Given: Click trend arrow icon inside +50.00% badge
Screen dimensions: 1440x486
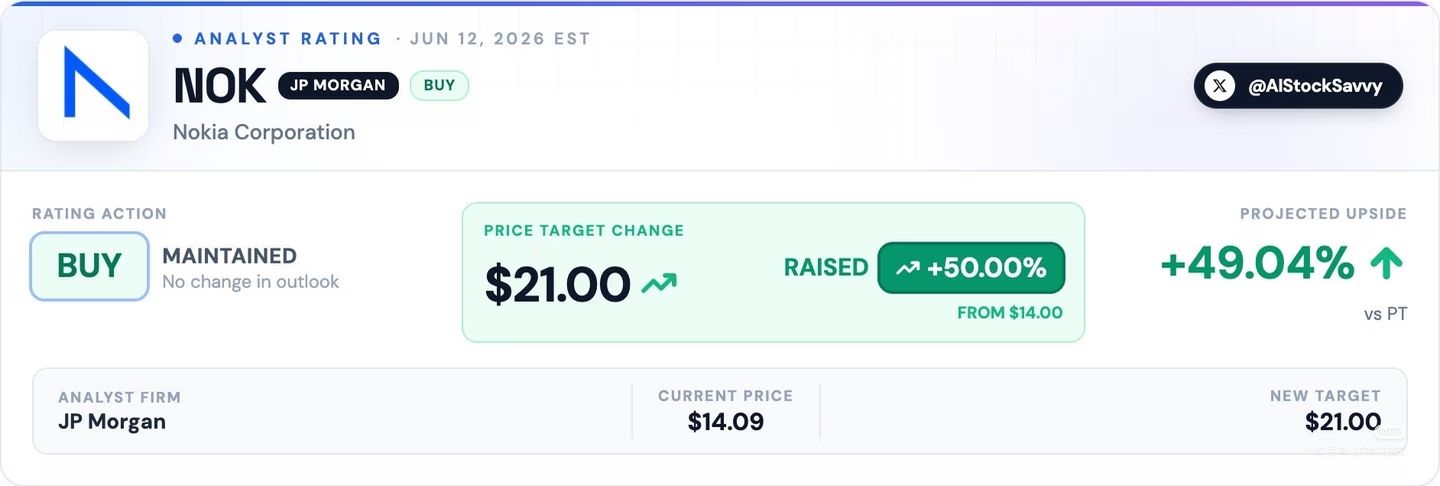Looking at the screenshot, I should 908,268.
